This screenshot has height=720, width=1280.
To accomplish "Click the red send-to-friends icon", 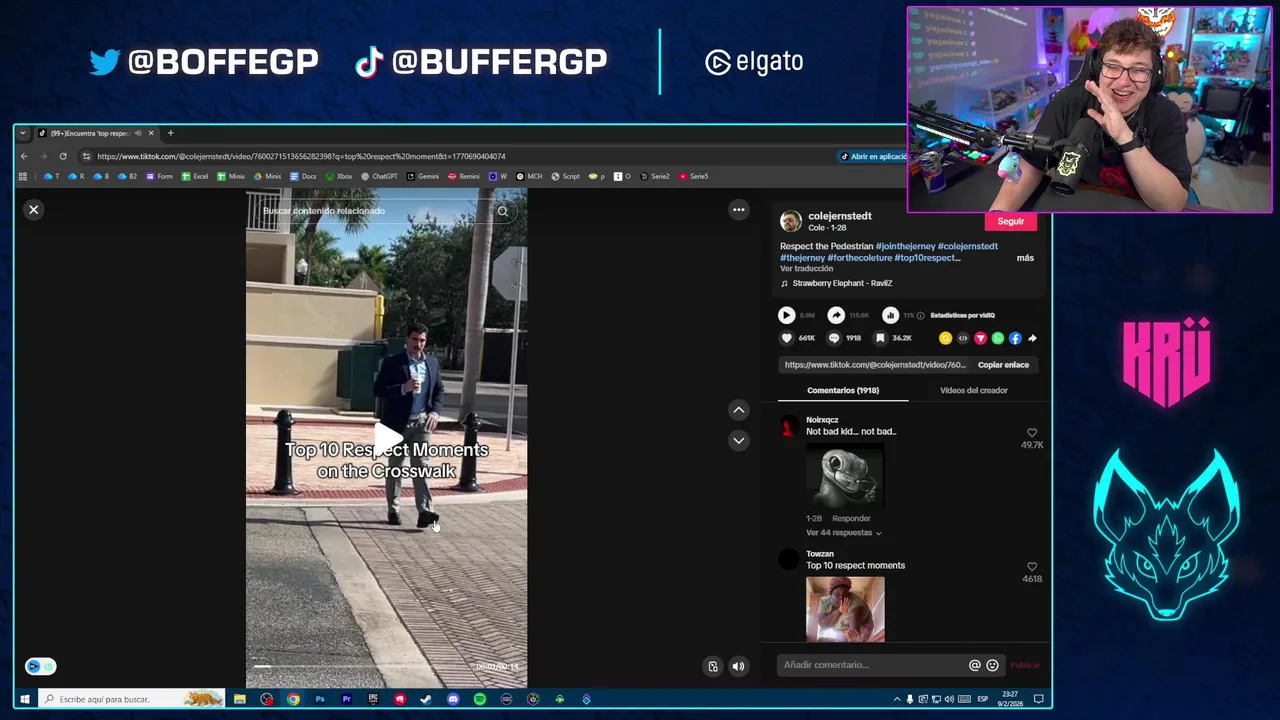I will (980, 338).
